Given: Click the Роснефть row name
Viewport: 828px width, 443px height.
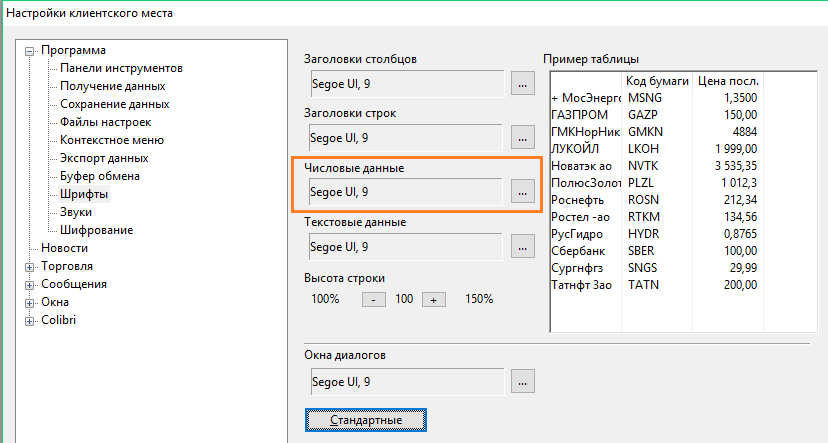Looking at the screenshot, I should (x=577, y=200).
